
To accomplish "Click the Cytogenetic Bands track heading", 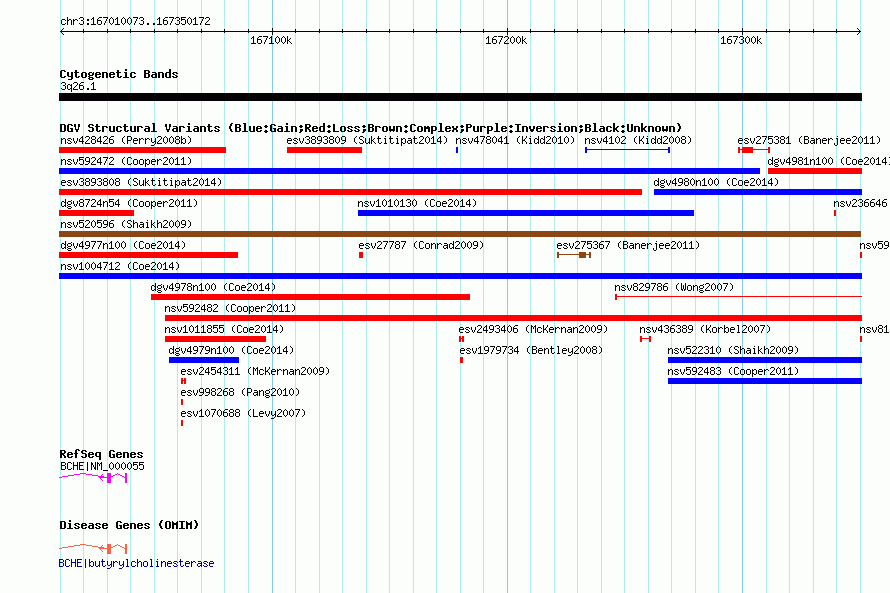I will point(119,74).
